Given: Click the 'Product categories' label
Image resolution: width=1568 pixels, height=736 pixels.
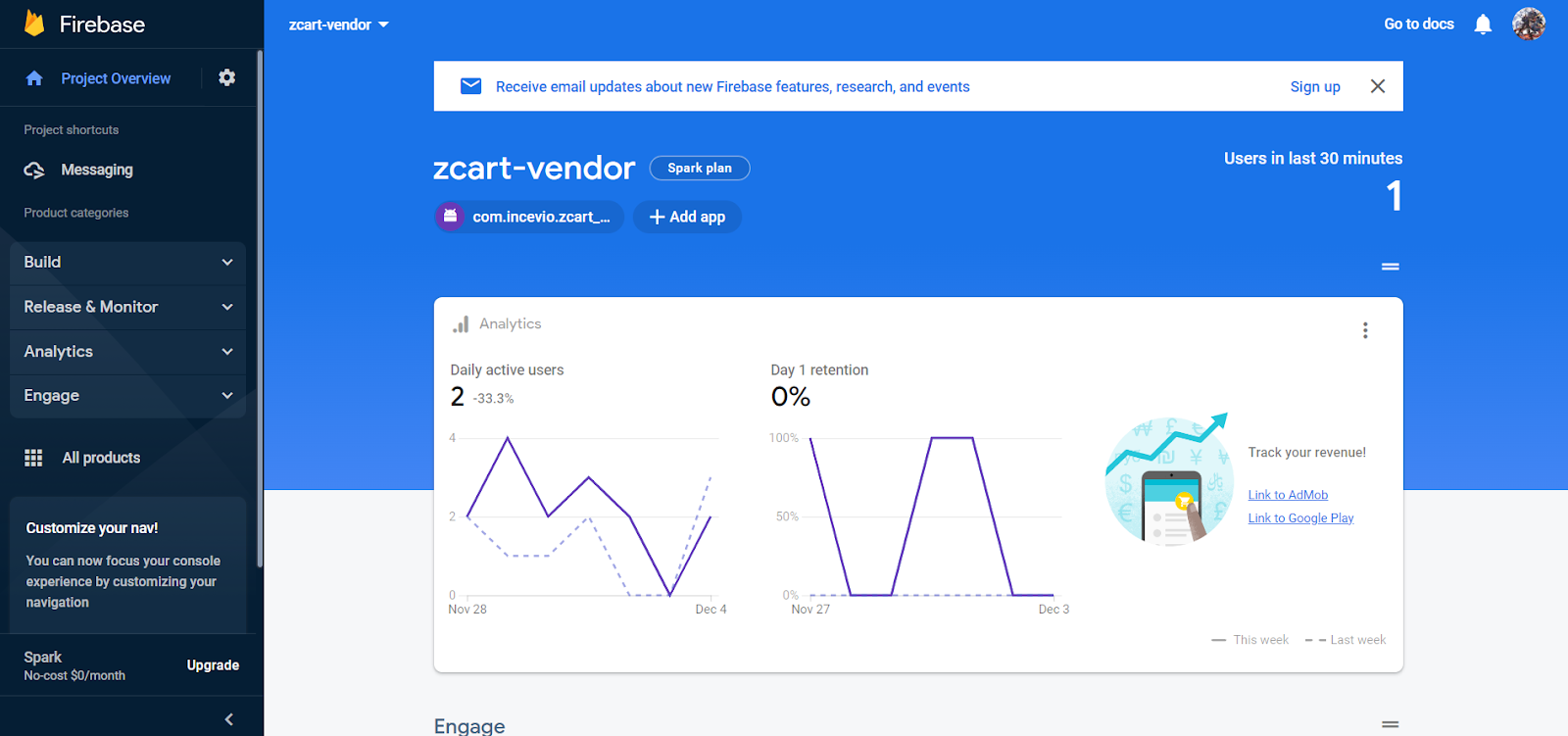Looking at the screenshot, I should tap(76, 213).
